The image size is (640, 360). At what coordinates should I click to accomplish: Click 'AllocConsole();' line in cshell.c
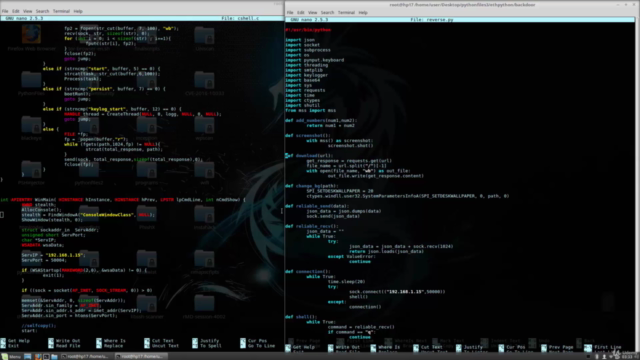[41, 210]
